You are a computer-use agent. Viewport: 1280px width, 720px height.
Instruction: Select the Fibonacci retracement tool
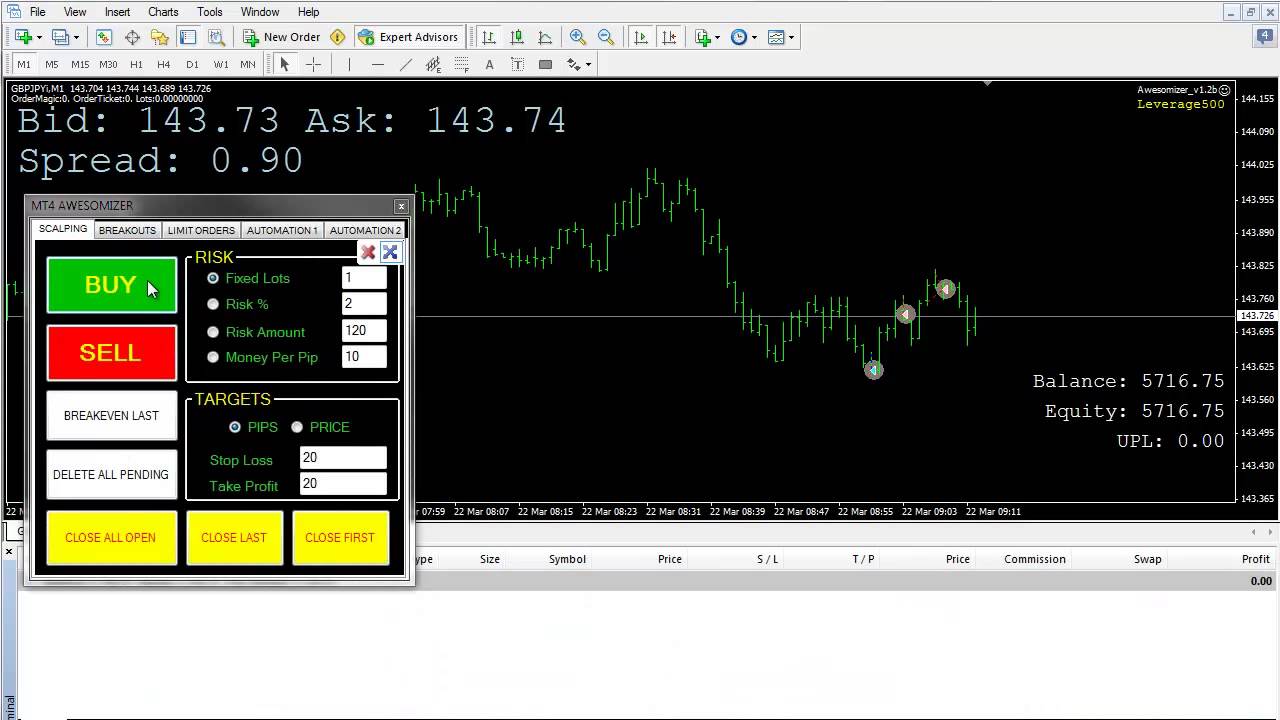tap(461, 64)
